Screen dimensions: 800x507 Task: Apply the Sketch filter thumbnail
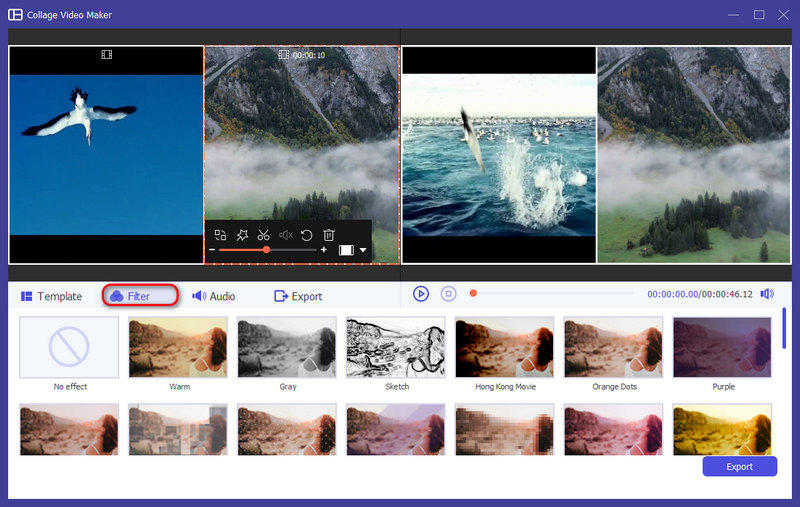tap(395, 347)
